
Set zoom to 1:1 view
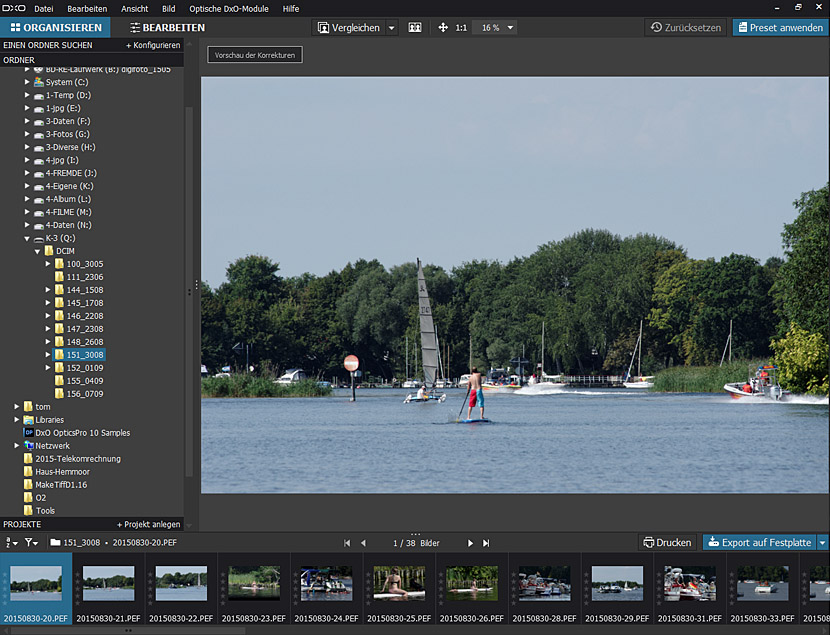click(x=461, y=28)
